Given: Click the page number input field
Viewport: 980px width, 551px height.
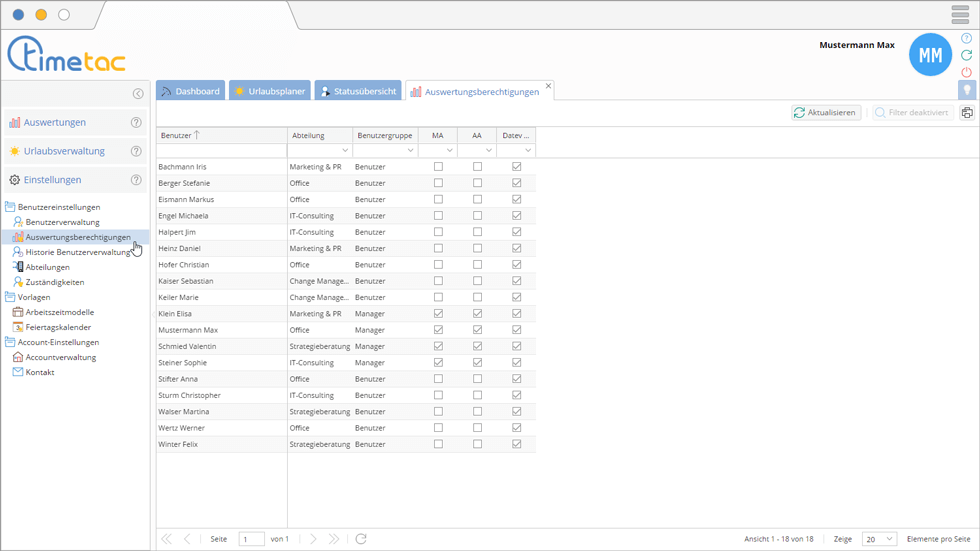Looking at the screenshot, I should [251, 539].
